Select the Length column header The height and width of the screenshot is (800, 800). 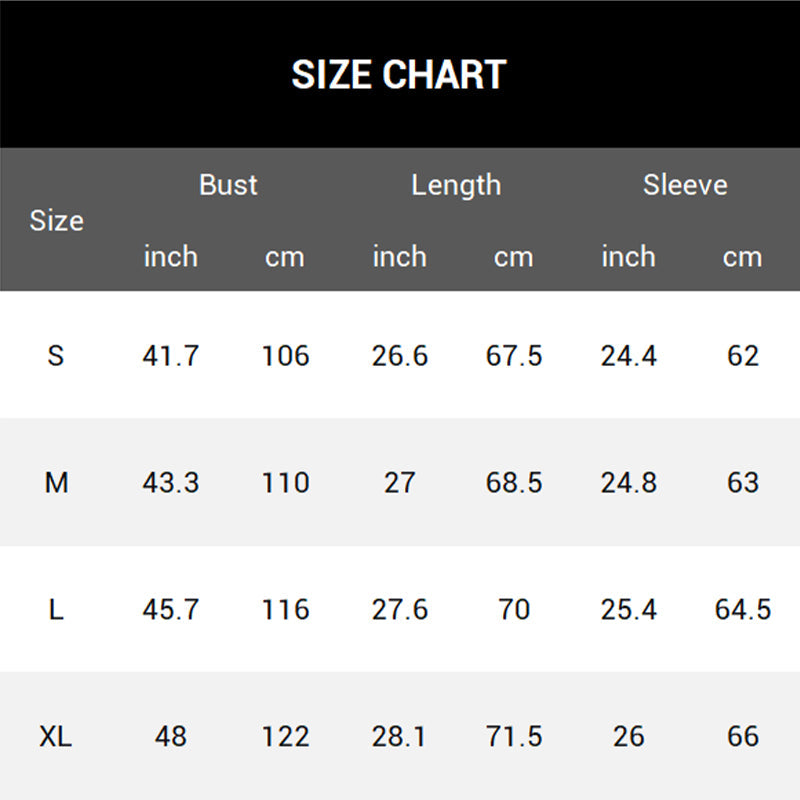click(x=456, y=185)
